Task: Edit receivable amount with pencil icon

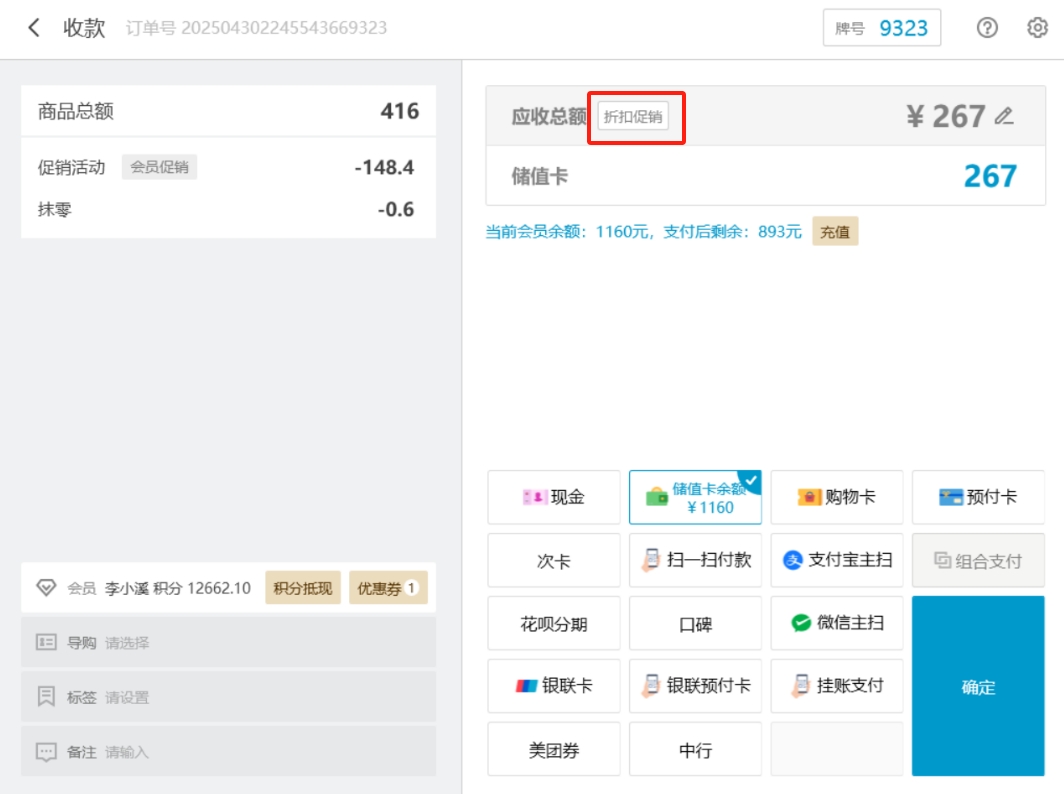Action: click(1004, 116)
